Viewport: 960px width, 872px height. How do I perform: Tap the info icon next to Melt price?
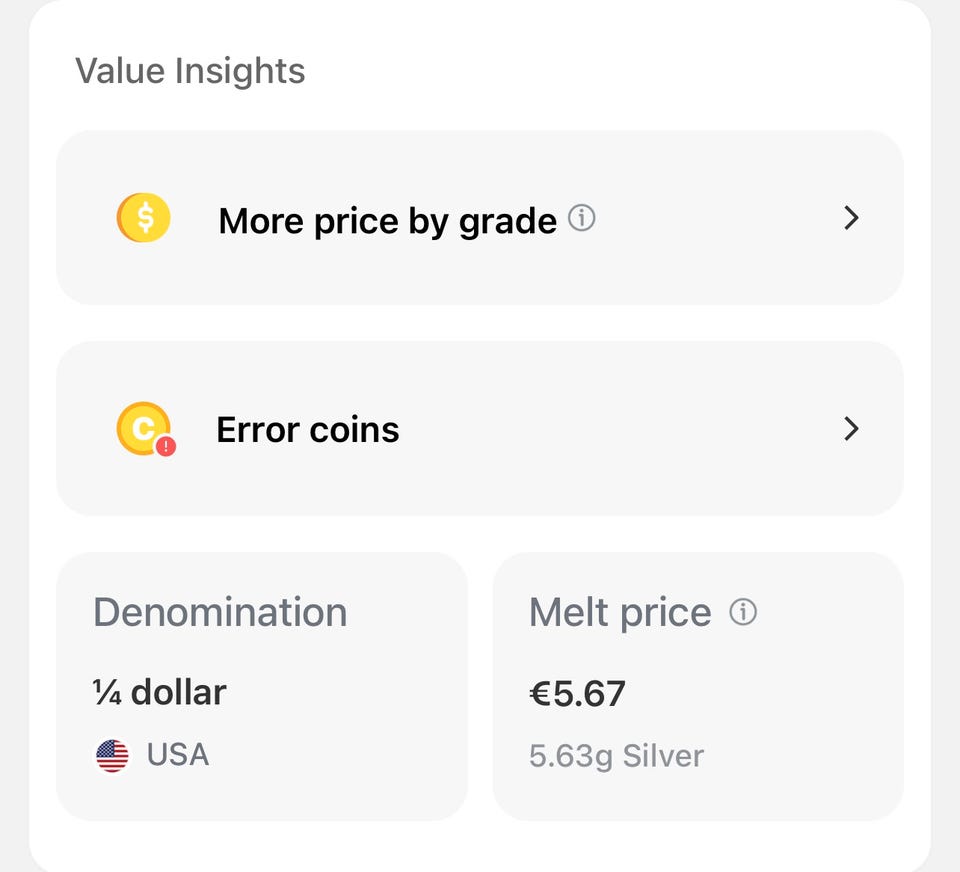tap(743, 612)
